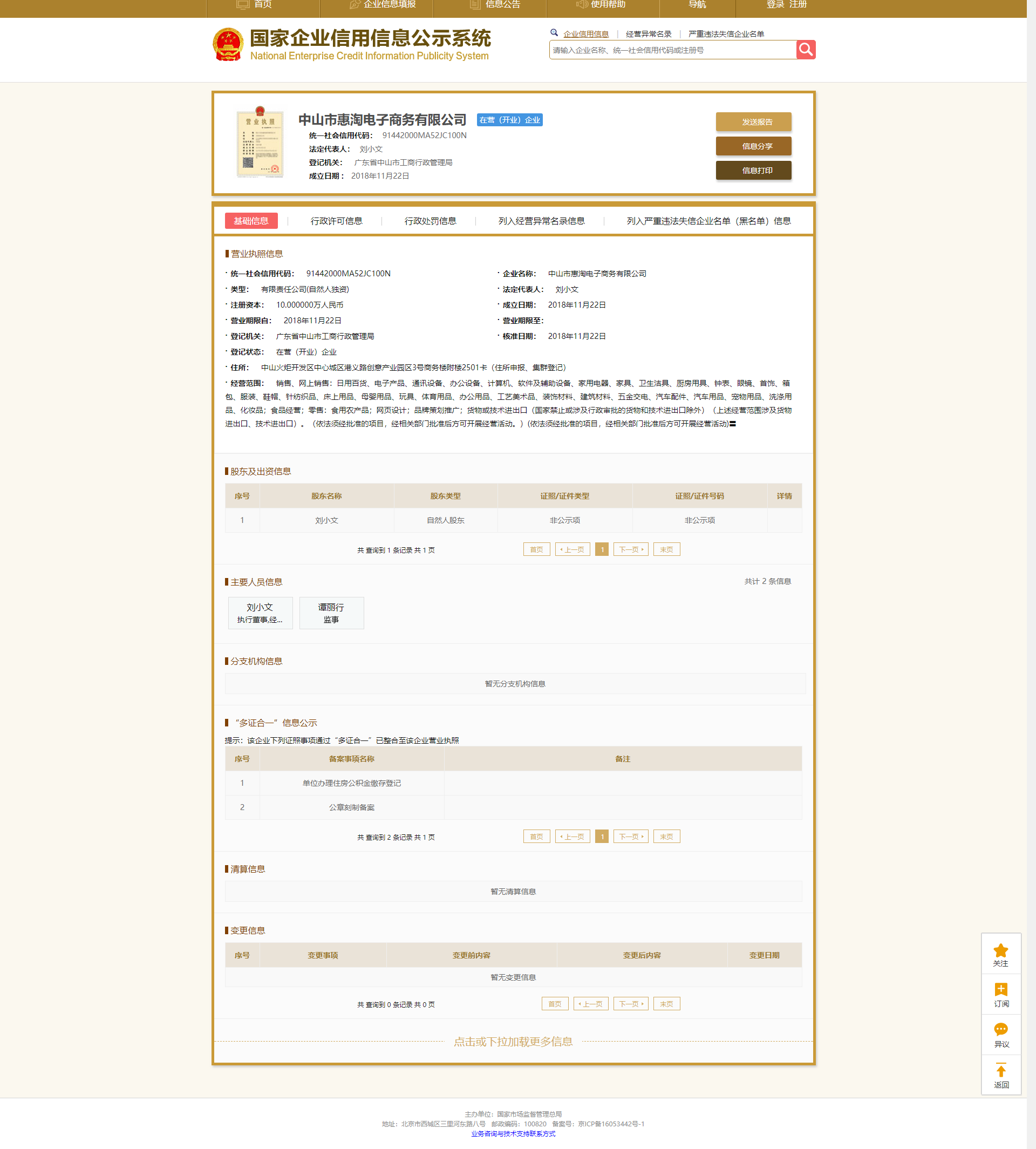This screenshot has width=1036, height=1149.
Task: Switch to the 基础信息 tab
Action: [251, 221]
